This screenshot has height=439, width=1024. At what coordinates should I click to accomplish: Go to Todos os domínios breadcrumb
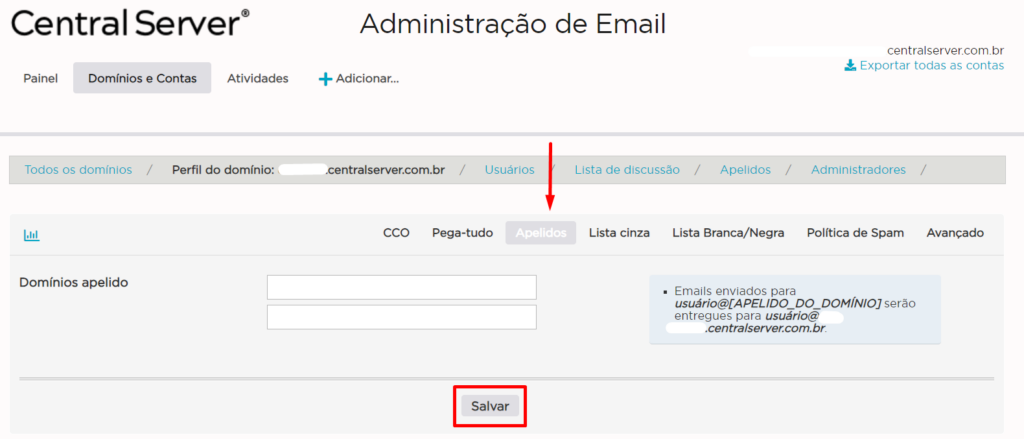(x=78, y=170)
